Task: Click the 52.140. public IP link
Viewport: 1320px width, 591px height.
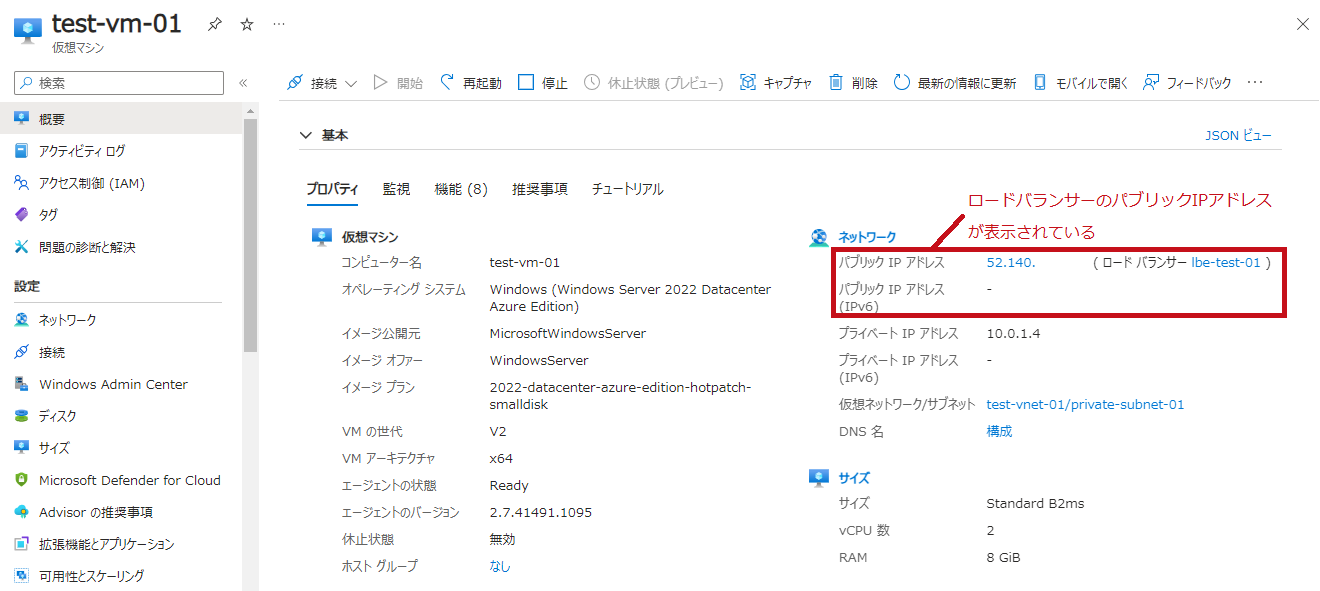Action: [1011, 262]
